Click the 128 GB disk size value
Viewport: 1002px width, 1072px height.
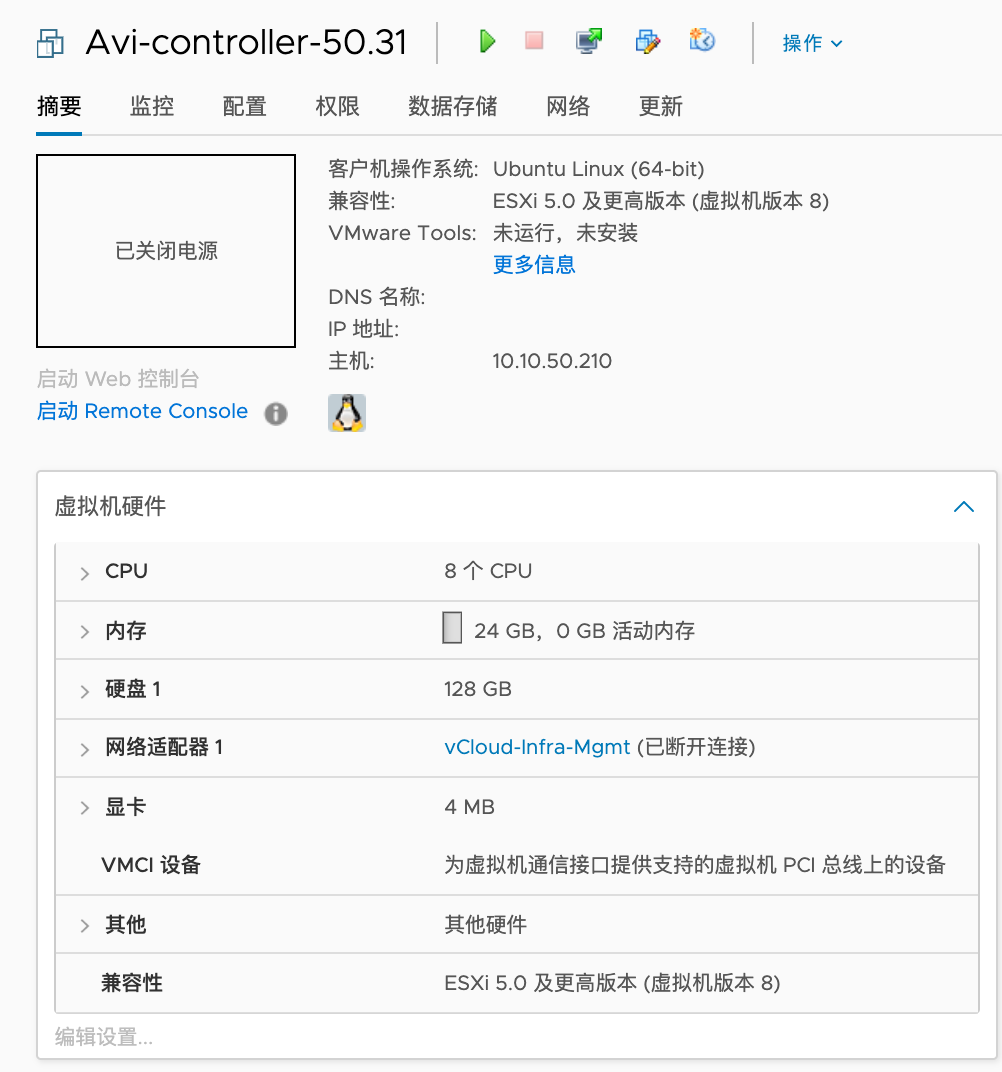(x=478, y=689)
